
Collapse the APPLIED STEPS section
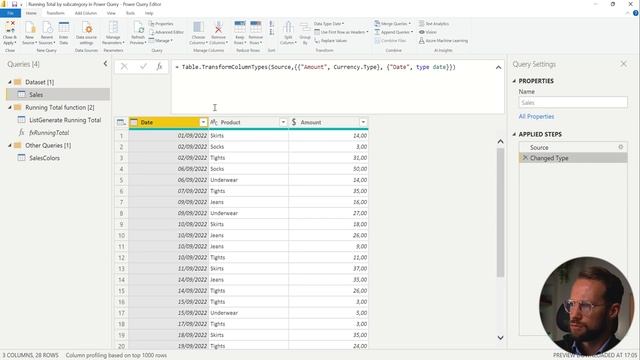click(x=514, y=134)
